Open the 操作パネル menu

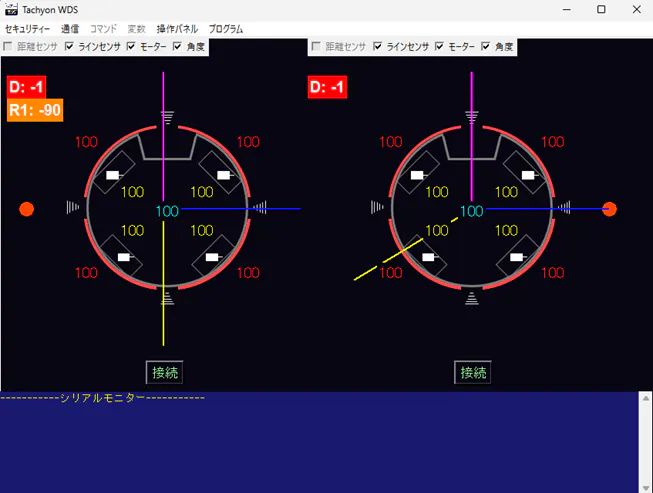177,29
